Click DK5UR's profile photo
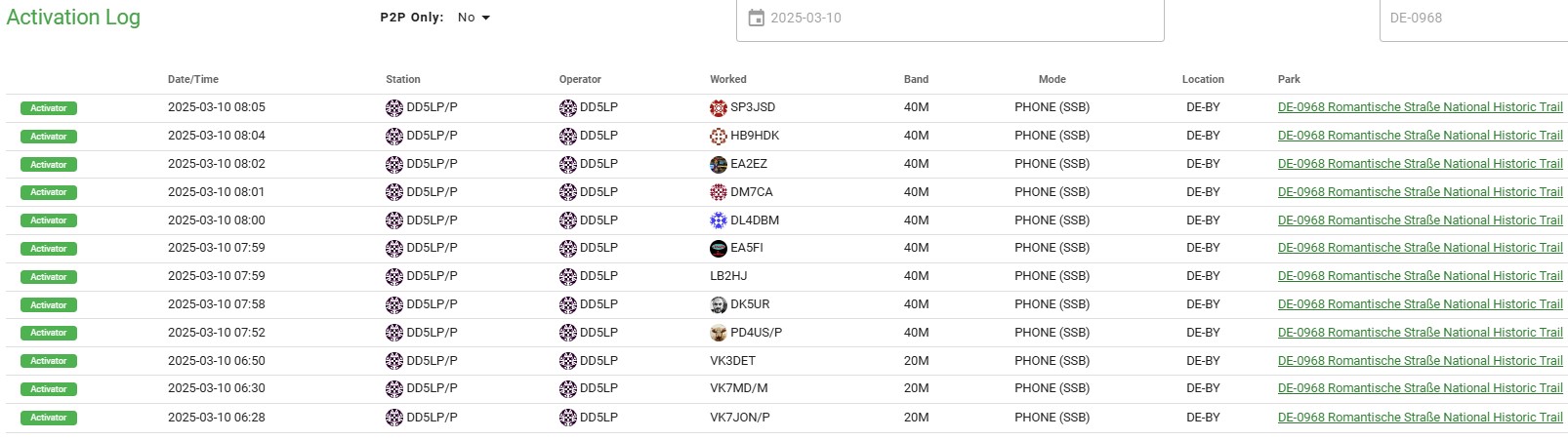1568x440 pixels. tap(719, 304)
